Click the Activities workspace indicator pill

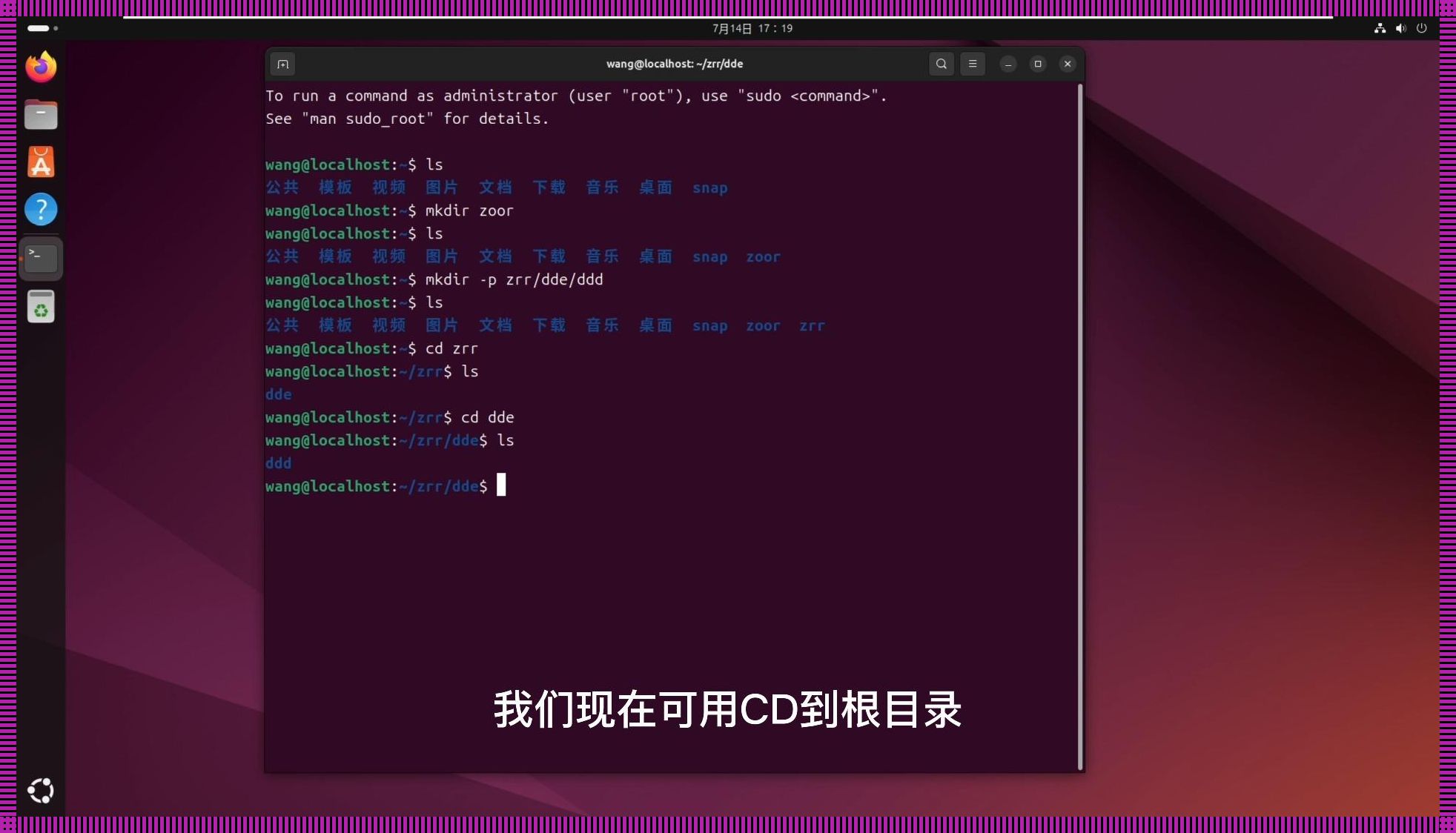pos(42,28)
